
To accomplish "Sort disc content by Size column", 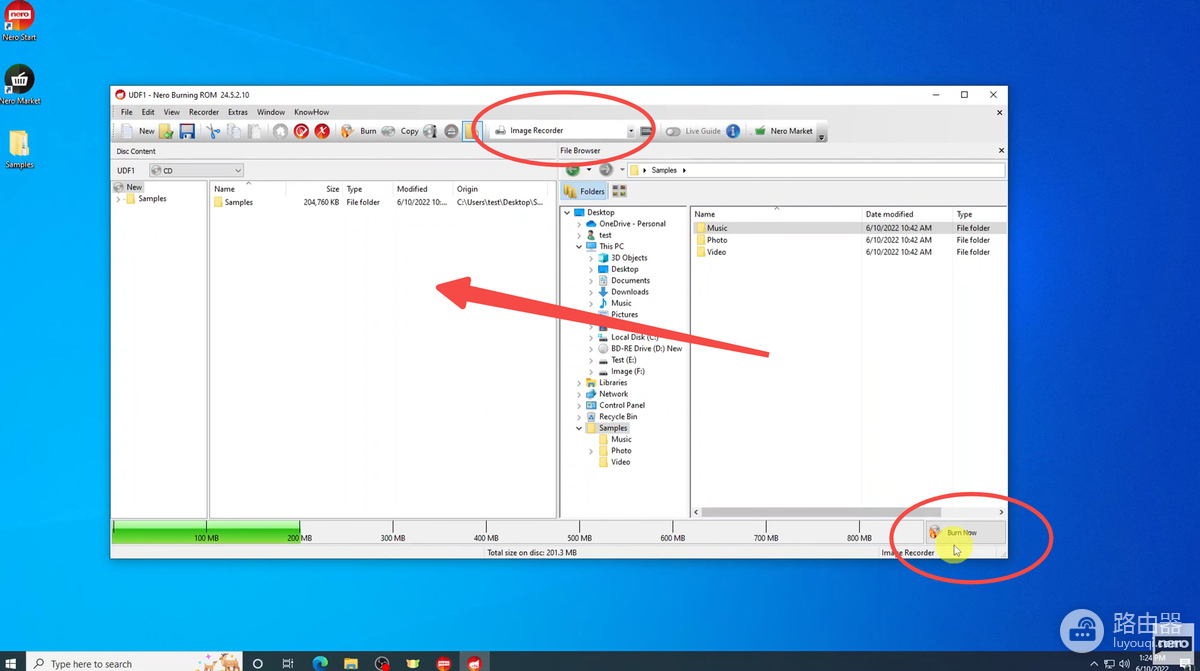I will click(315, 189).
